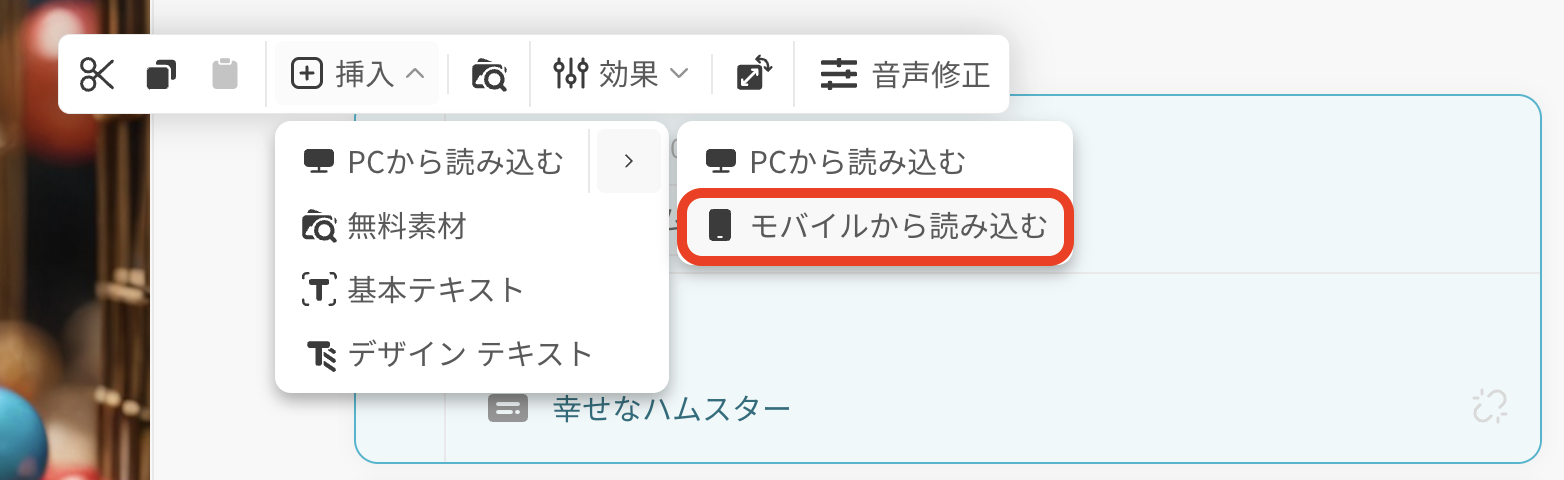
Task: Click the 幸せなハムスター text link
Action: pos(672,408)
